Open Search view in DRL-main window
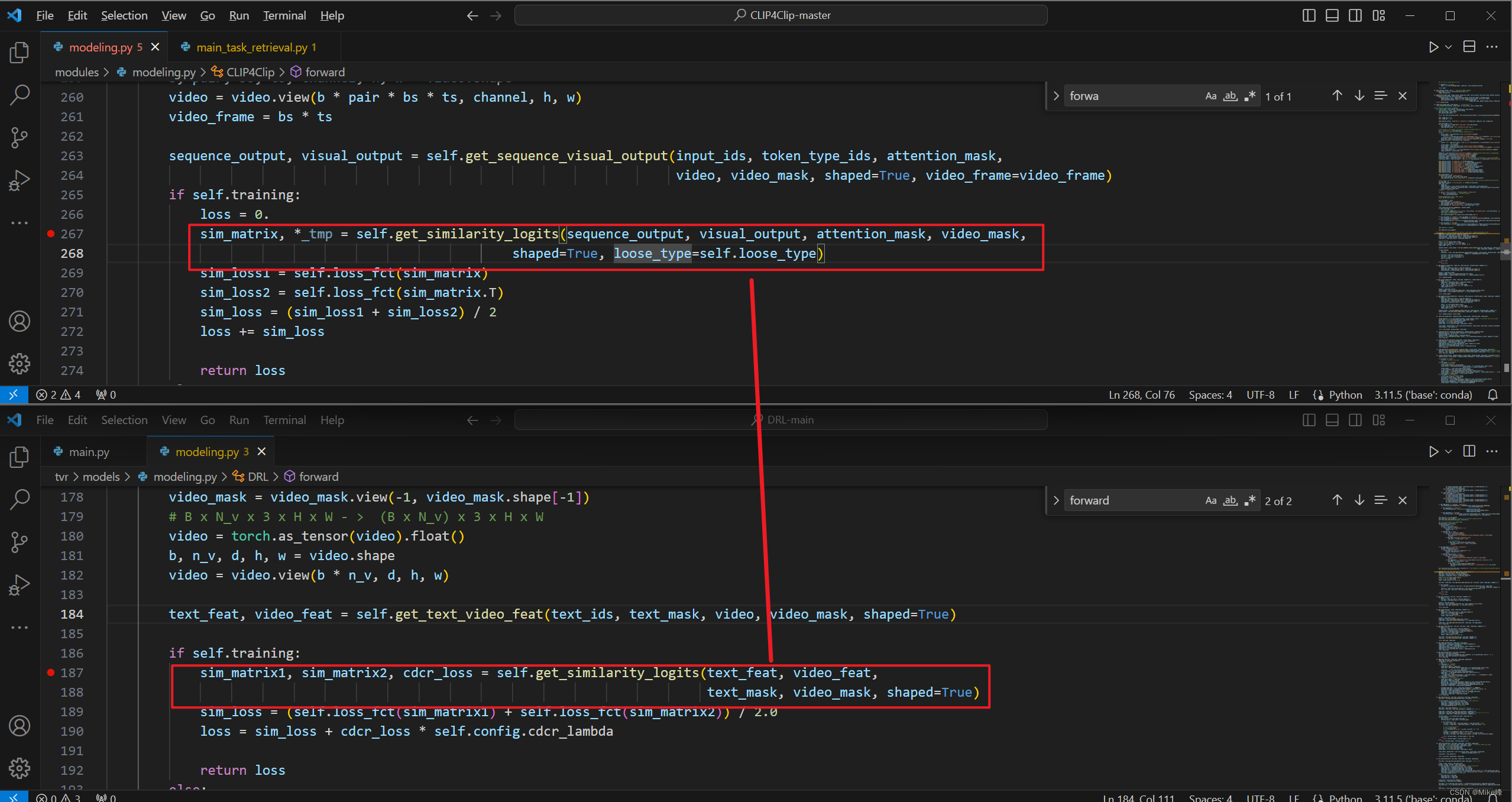 pyautogui.click(x=20, y=499)
